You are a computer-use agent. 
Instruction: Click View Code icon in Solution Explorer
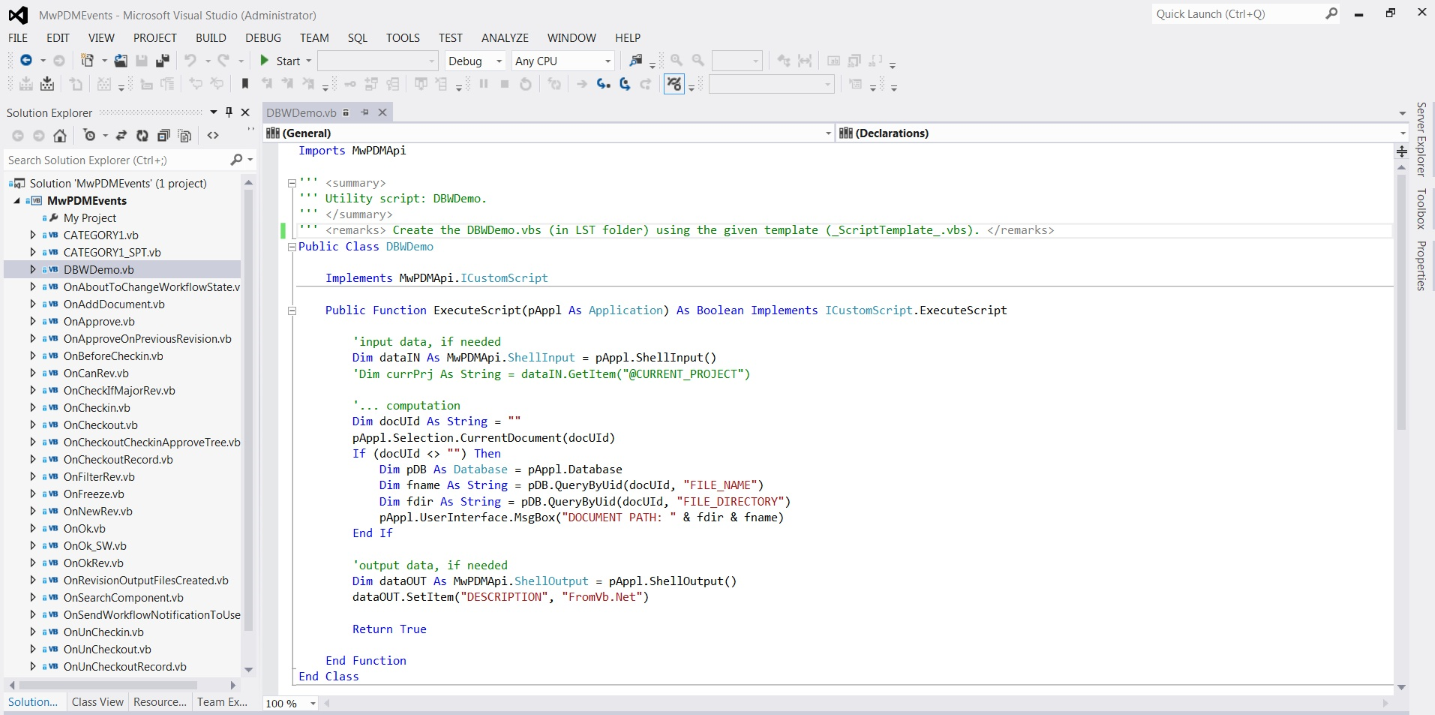[213, 136]
